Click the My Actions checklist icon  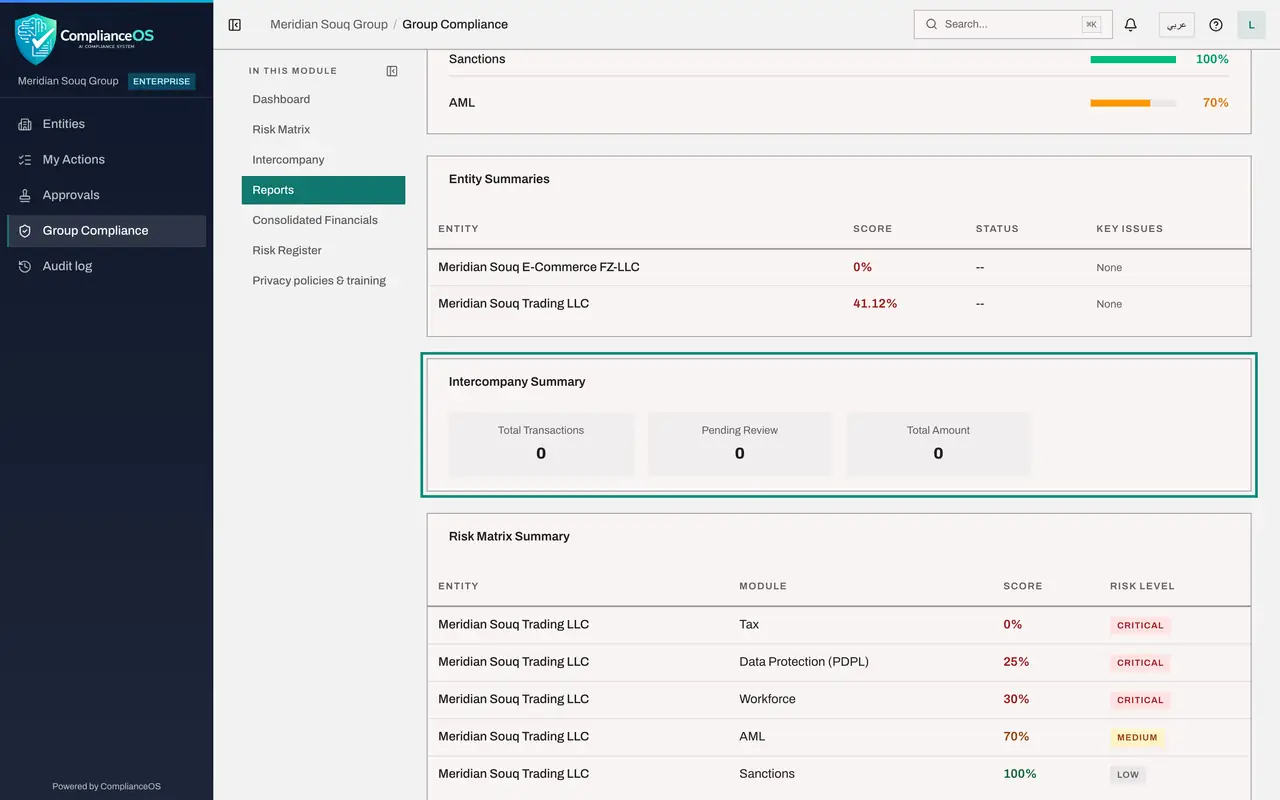tap(25, 160)
